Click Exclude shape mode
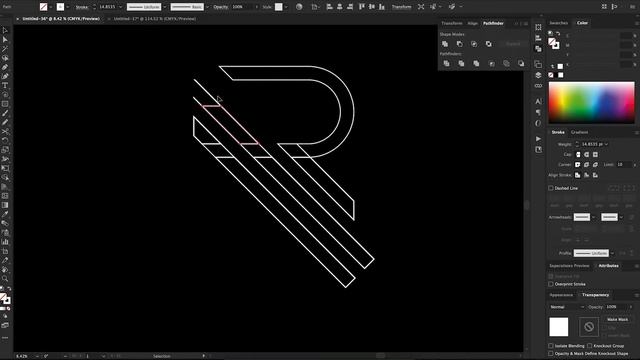The image size is (640, 360). [489, 44]
